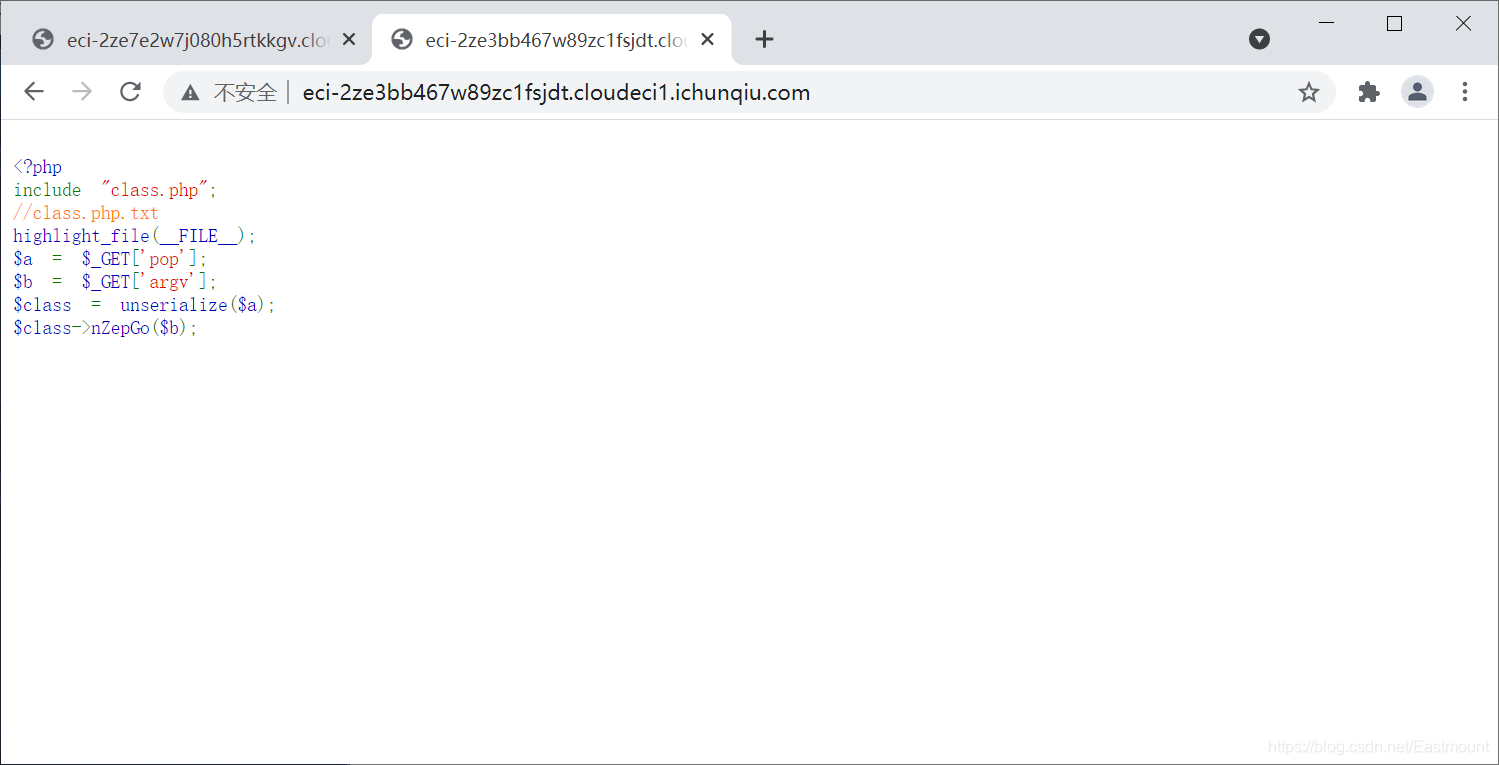Close the eci-2ze3bb467w89zc1fsjdt tab

pos(707,40)
